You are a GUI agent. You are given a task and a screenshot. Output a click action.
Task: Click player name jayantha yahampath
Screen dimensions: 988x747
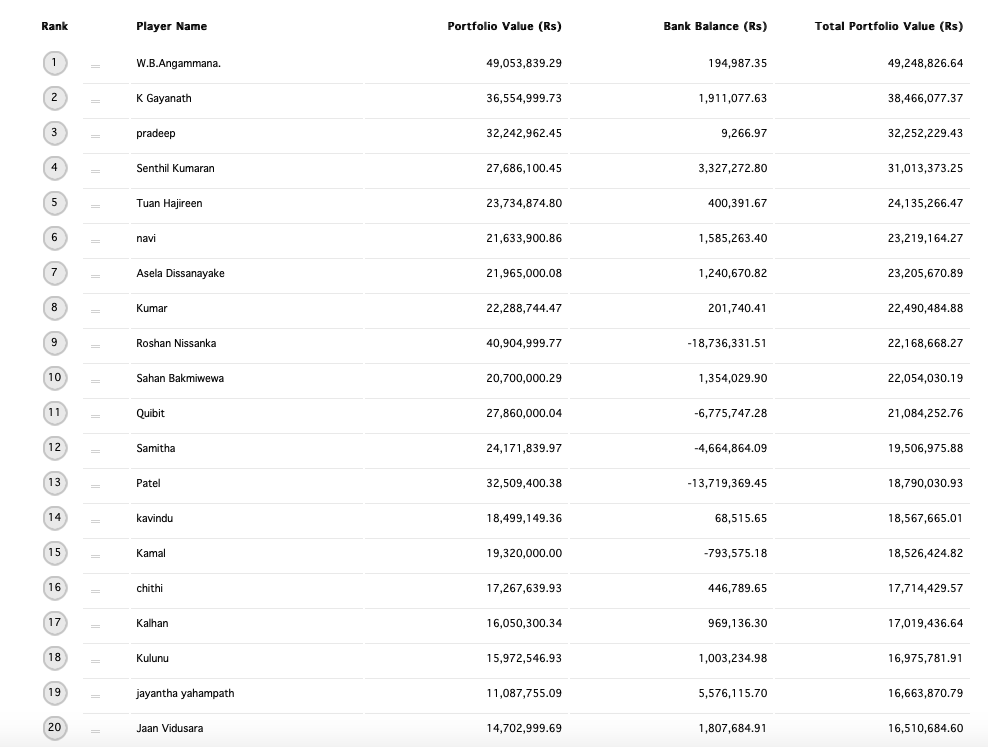point(185,693)
